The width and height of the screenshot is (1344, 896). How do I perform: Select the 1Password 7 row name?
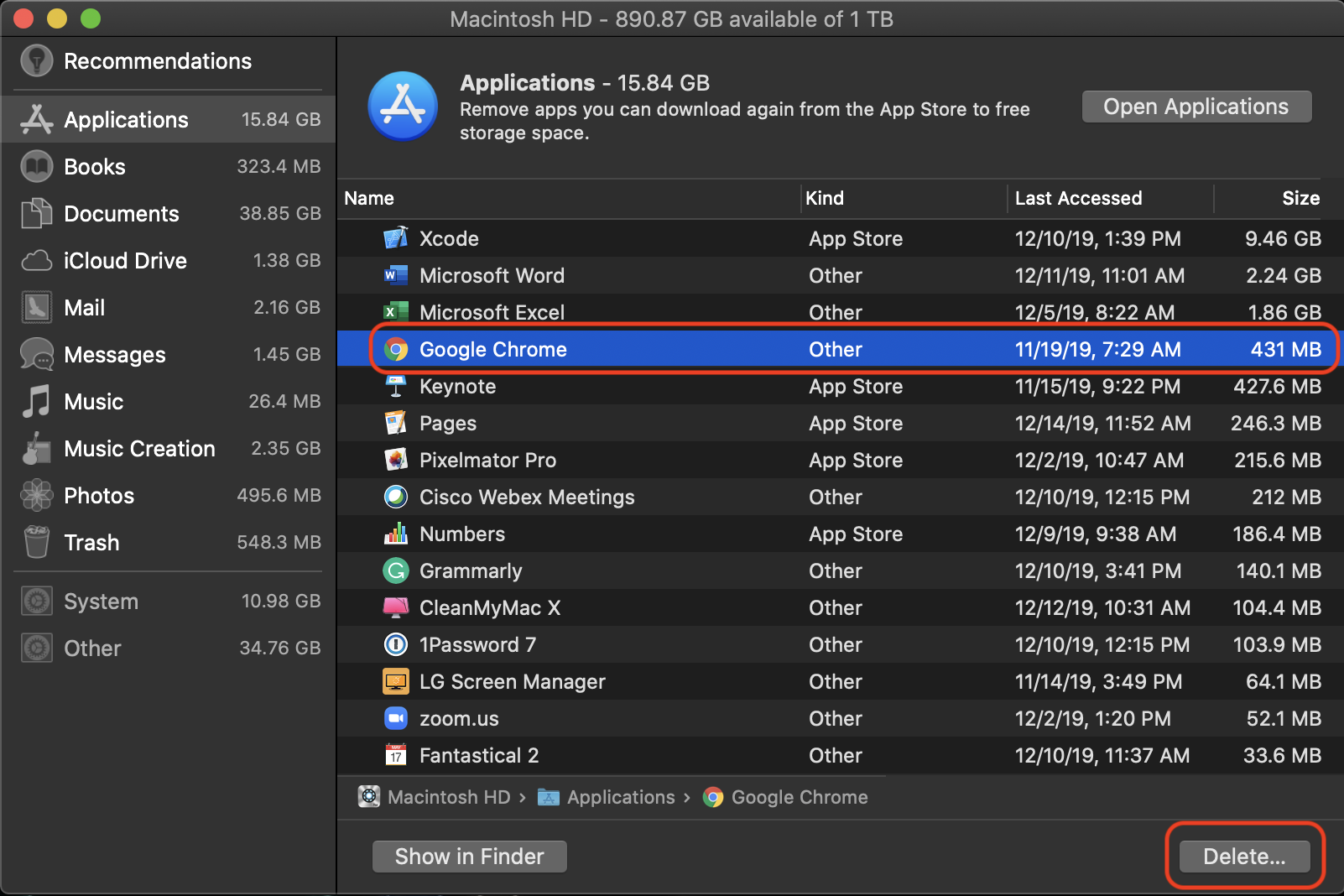477,644
